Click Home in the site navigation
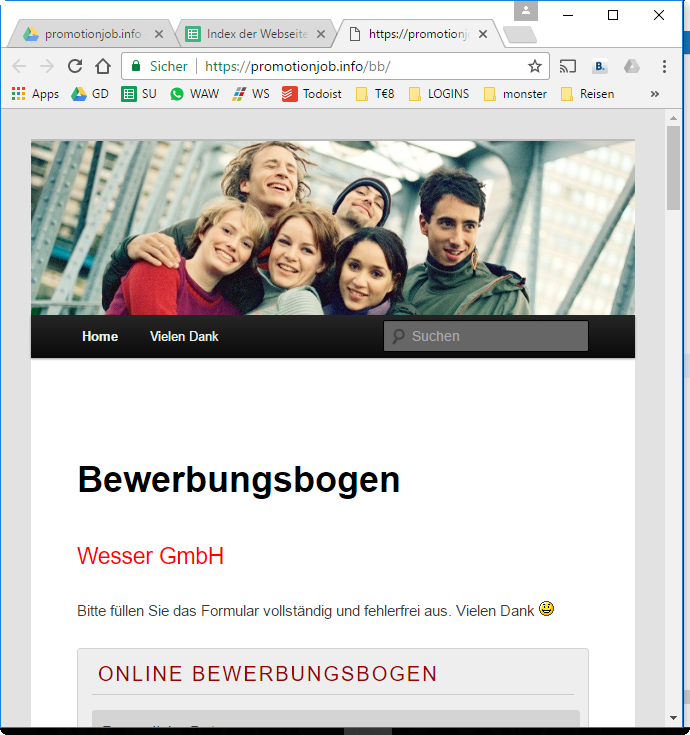 tap(100, 336)
